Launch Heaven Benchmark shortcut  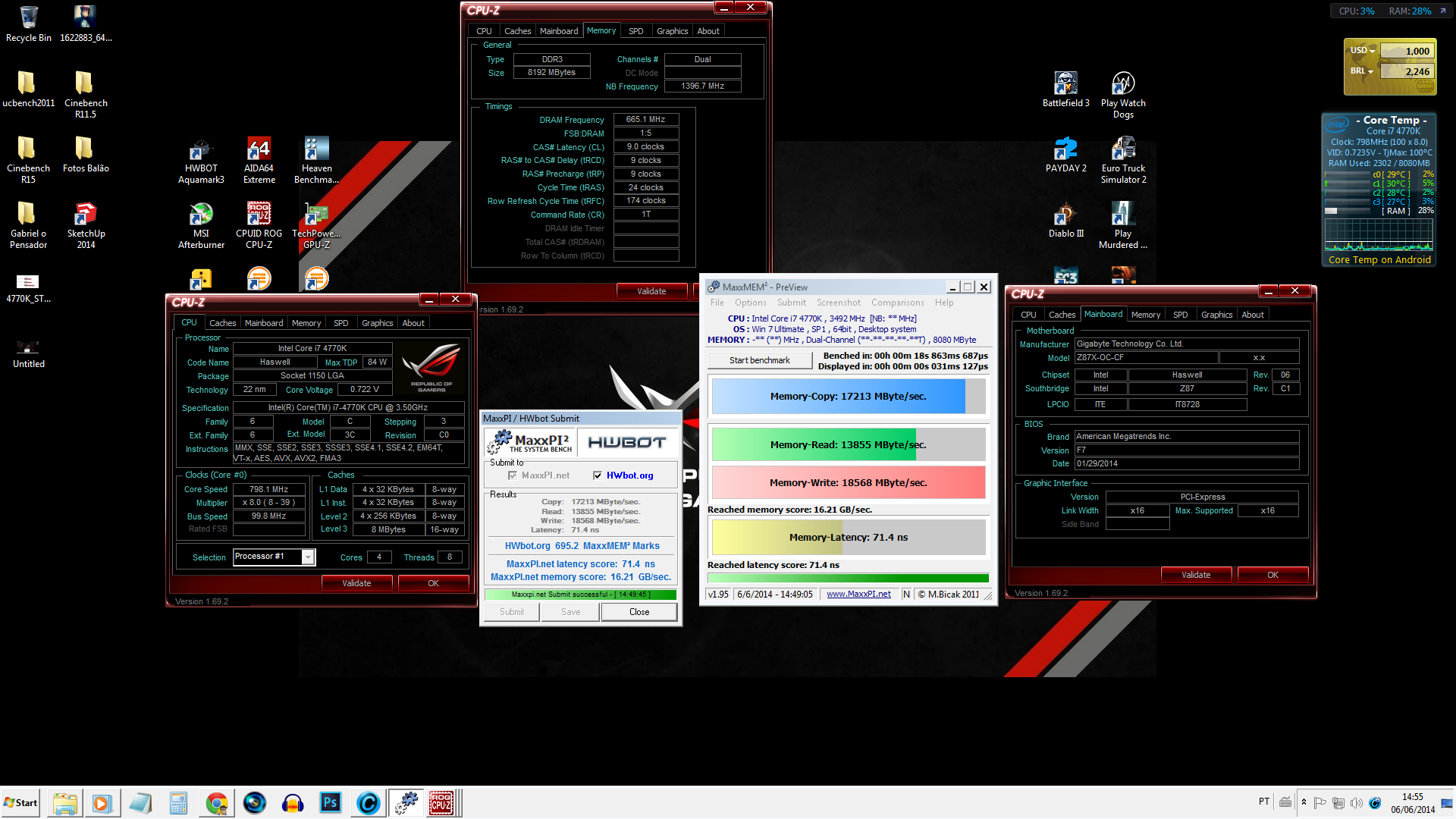(x=316, y=159)
